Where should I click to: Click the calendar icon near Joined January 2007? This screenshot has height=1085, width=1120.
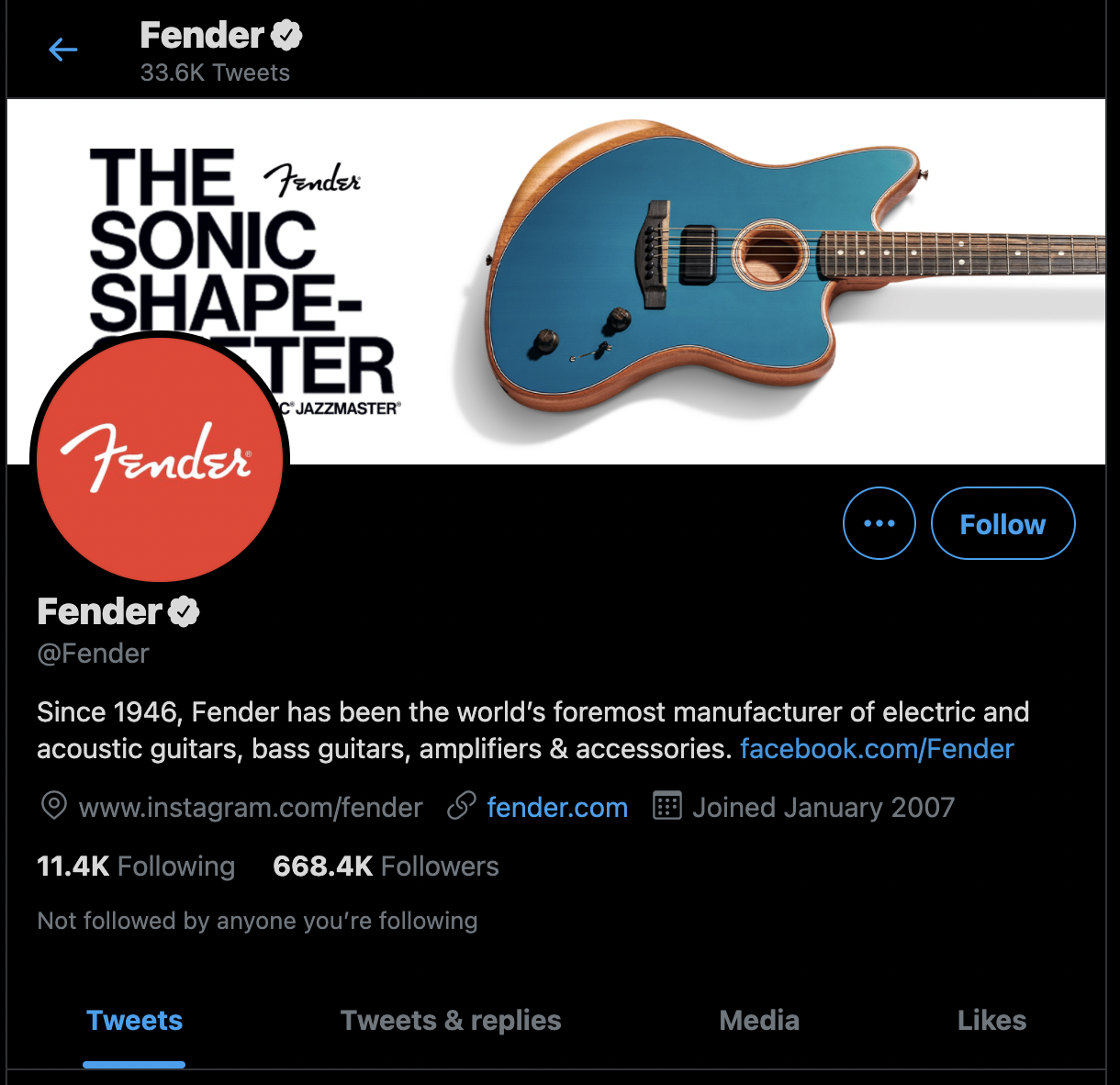[666, 806]
